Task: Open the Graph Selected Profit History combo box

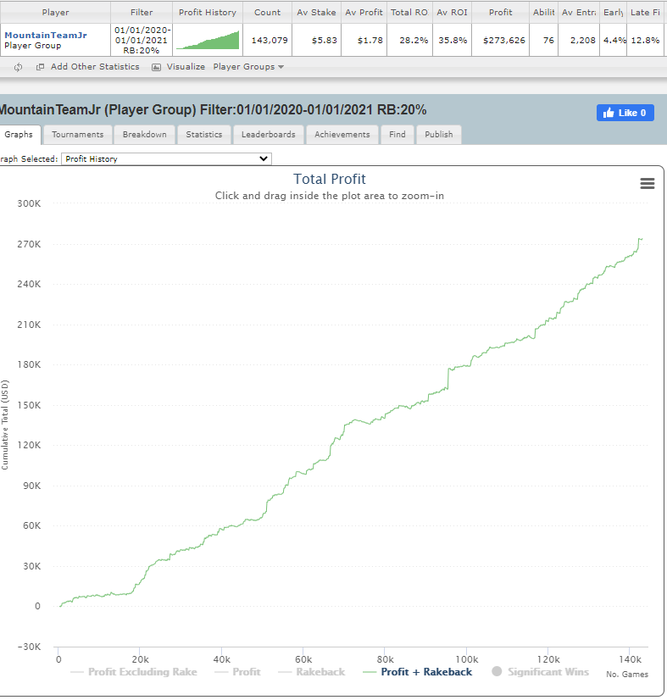Action: click(x=166, y=158)
